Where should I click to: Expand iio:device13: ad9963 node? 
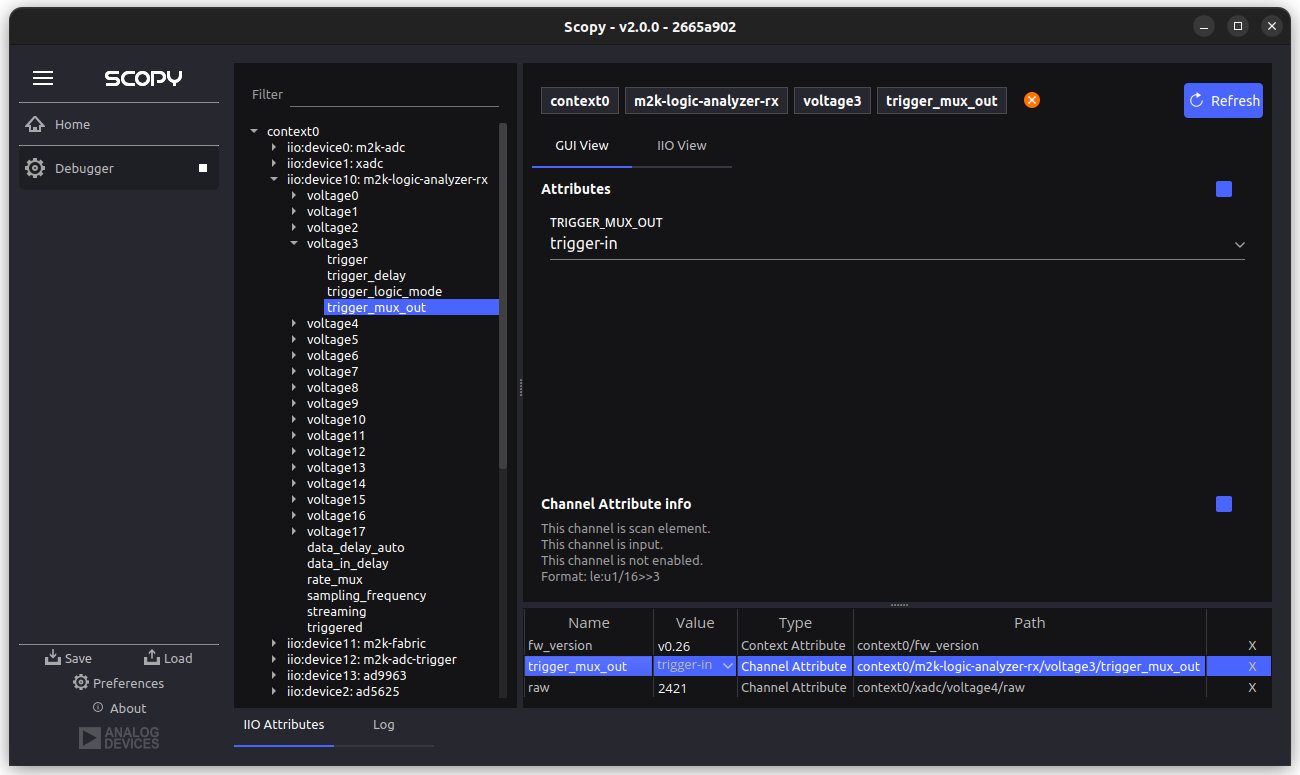274,675
